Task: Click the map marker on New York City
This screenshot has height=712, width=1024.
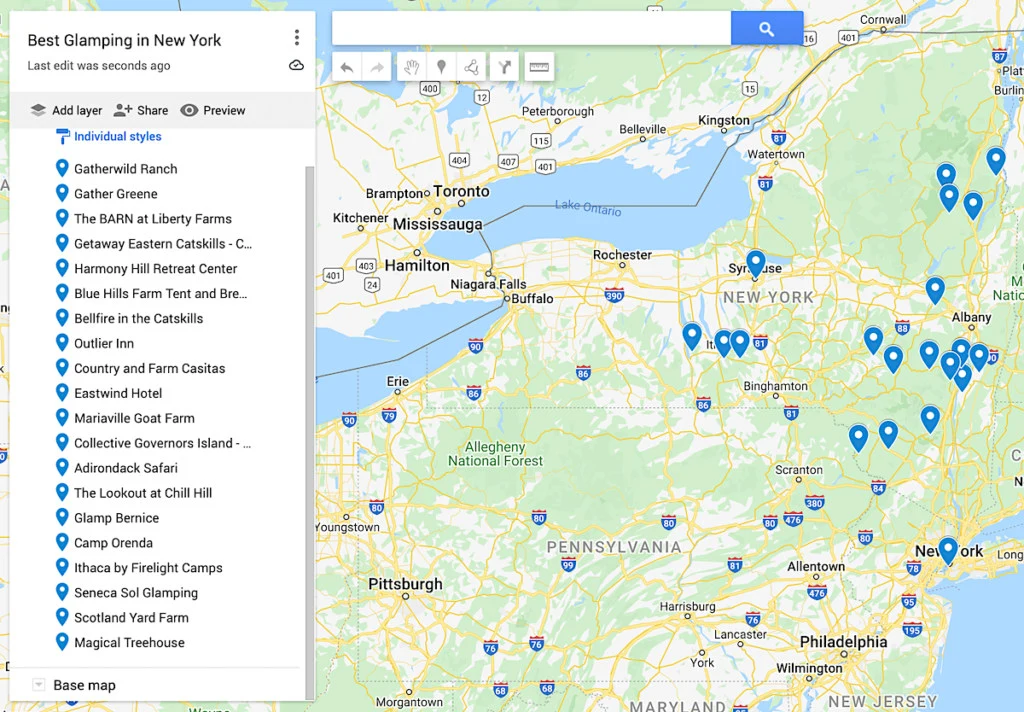Action: pos(948,551)
